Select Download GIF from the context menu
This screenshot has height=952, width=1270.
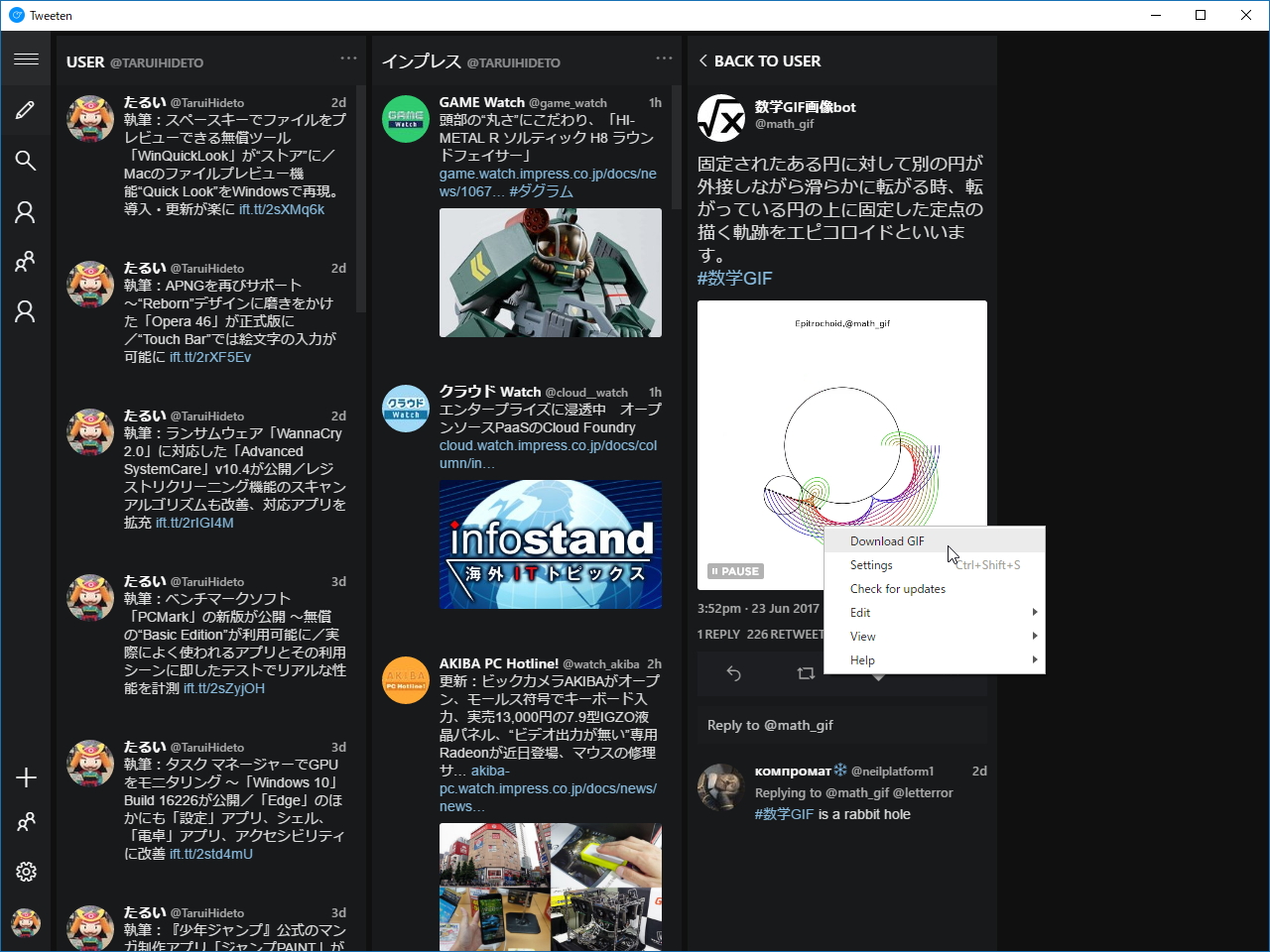(x=886, y=540)
